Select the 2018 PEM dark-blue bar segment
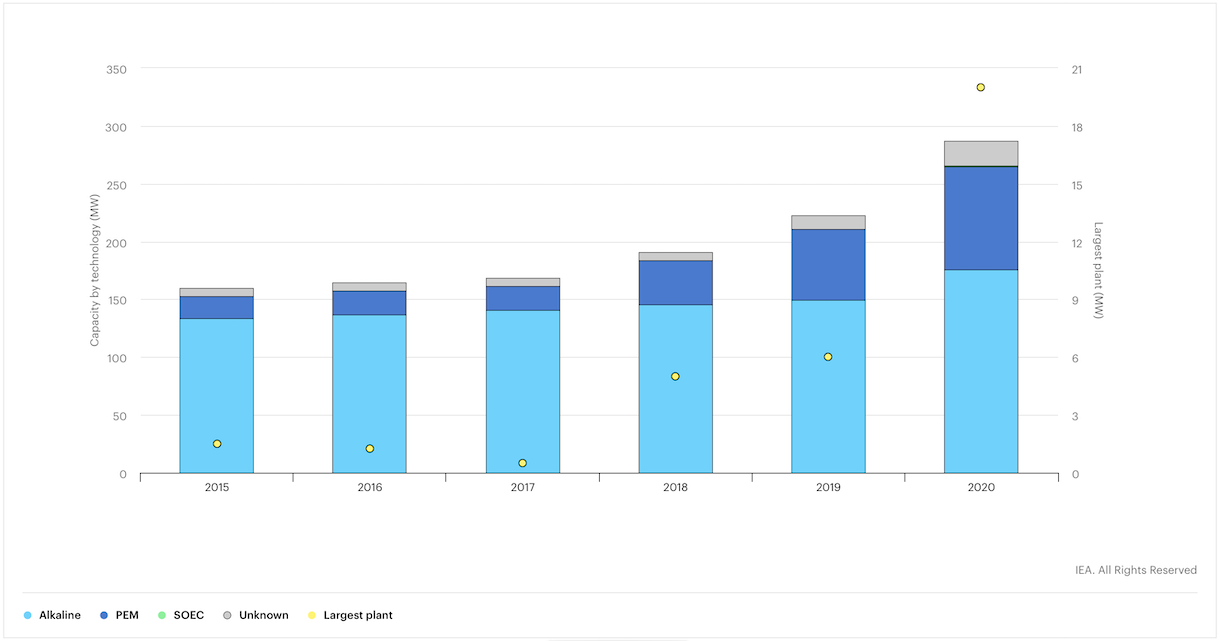The width and height of the screenshot is (1220, 641). click(x=675, y=283)
